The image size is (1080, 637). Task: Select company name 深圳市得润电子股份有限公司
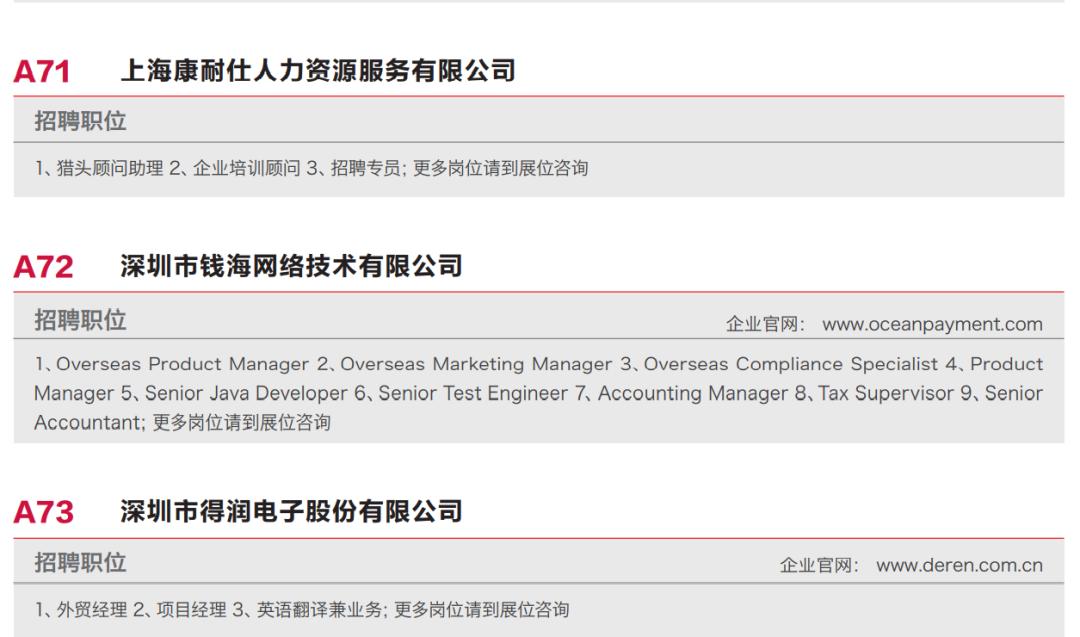291,512
